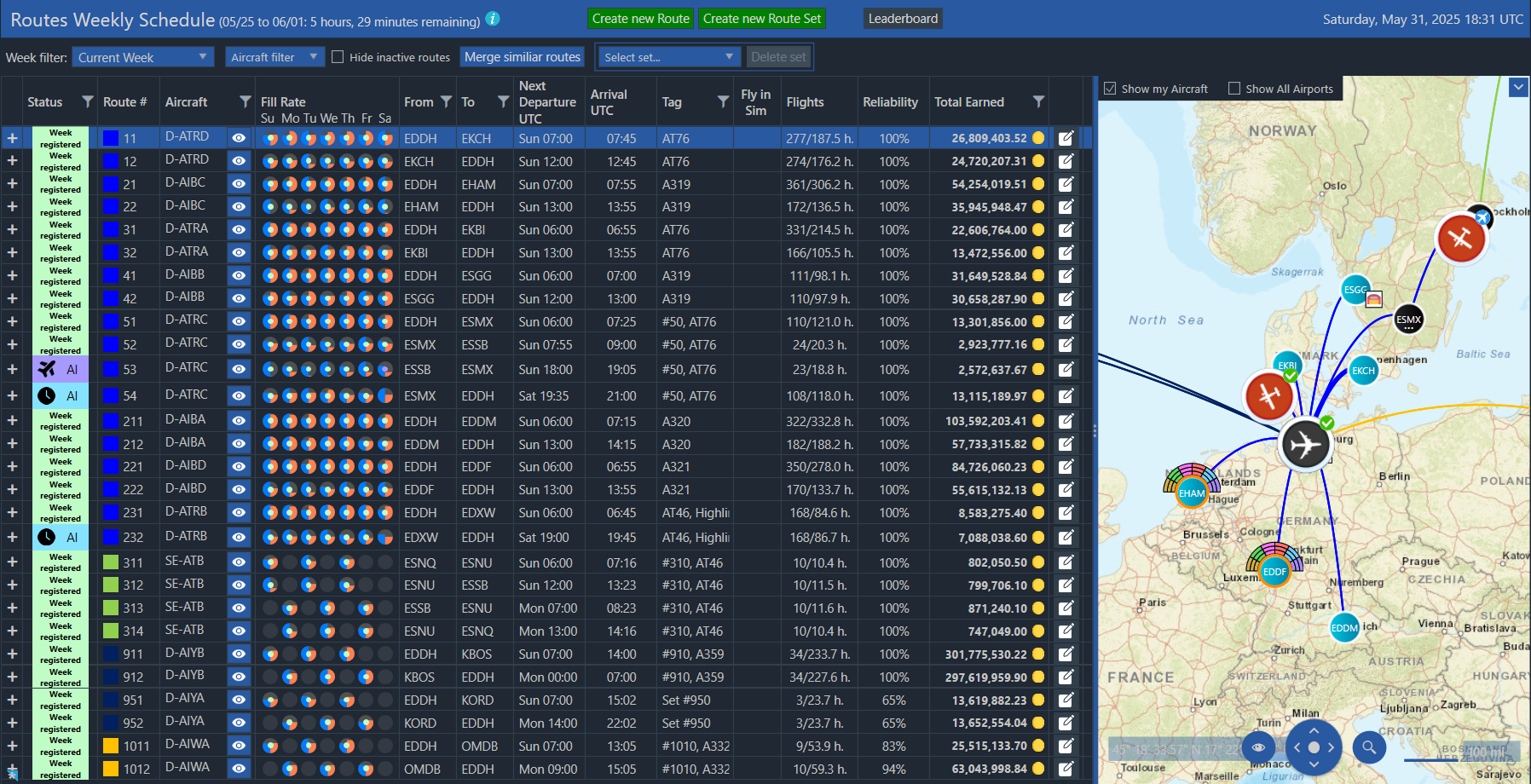Click edit icon for route 11
The height and width of the screenshot is (784, 1531).
(x=1066, y=138)
